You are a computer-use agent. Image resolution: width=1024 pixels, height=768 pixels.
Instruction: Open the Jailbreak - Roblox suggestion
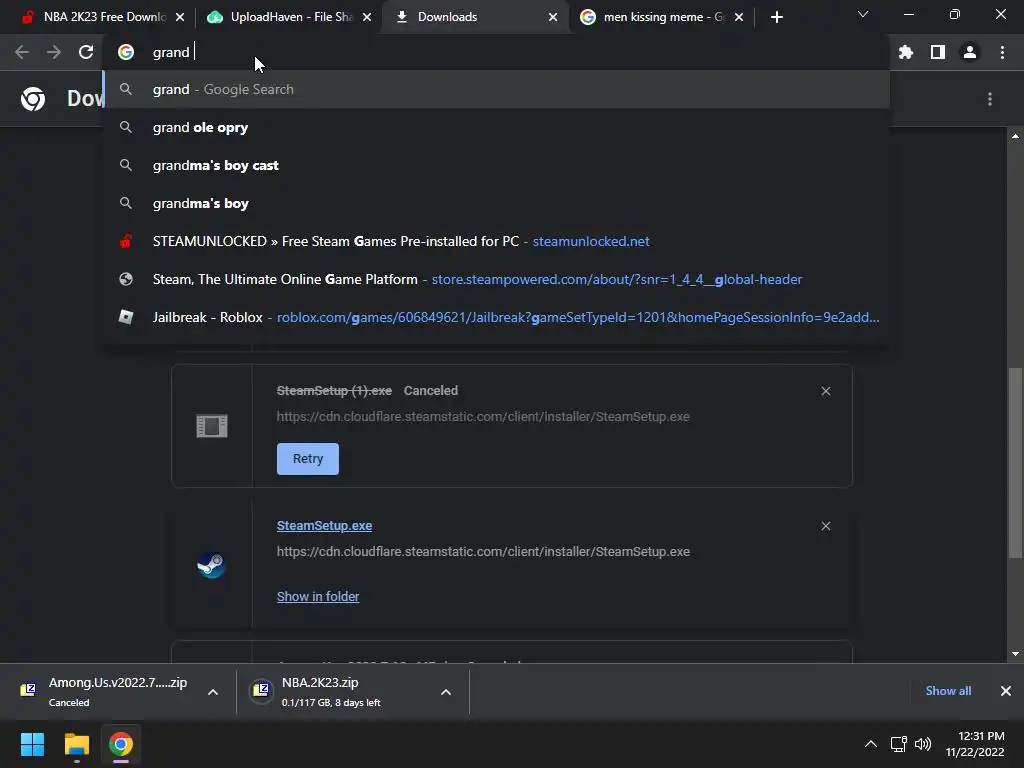496,317
